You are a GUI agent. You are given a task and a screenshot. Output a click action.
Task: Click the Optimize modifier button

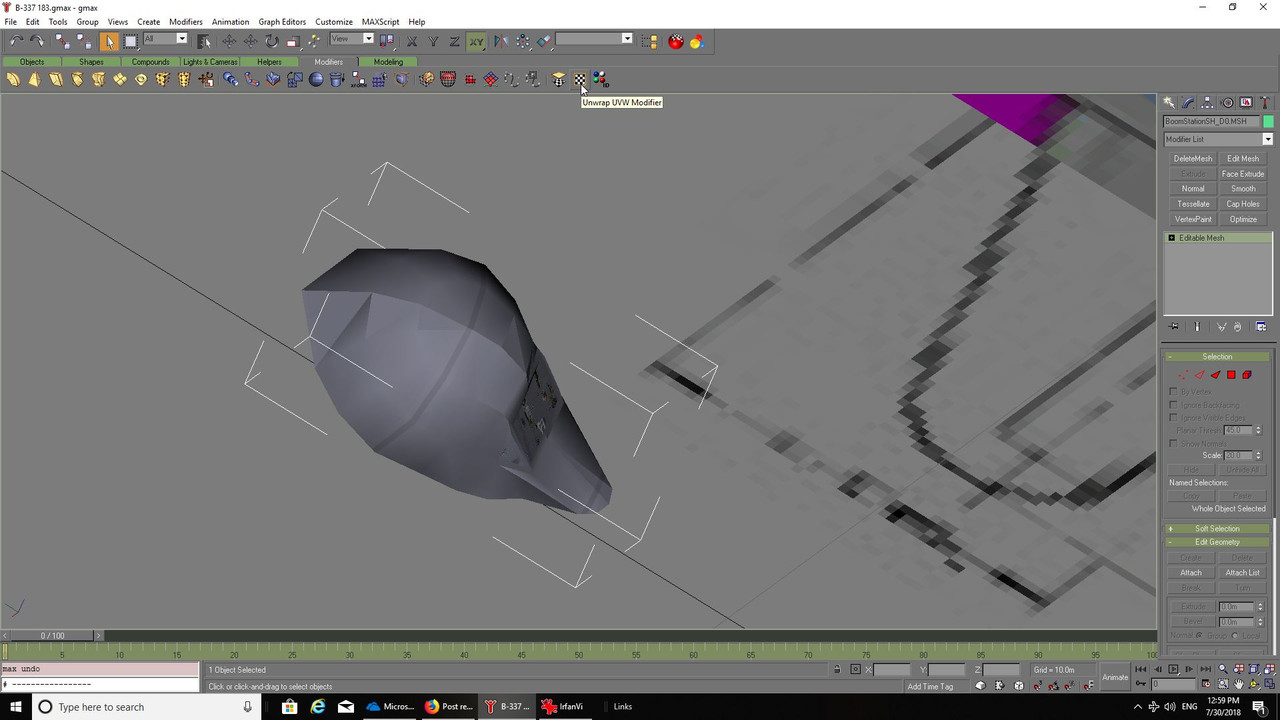[1243, 219]
